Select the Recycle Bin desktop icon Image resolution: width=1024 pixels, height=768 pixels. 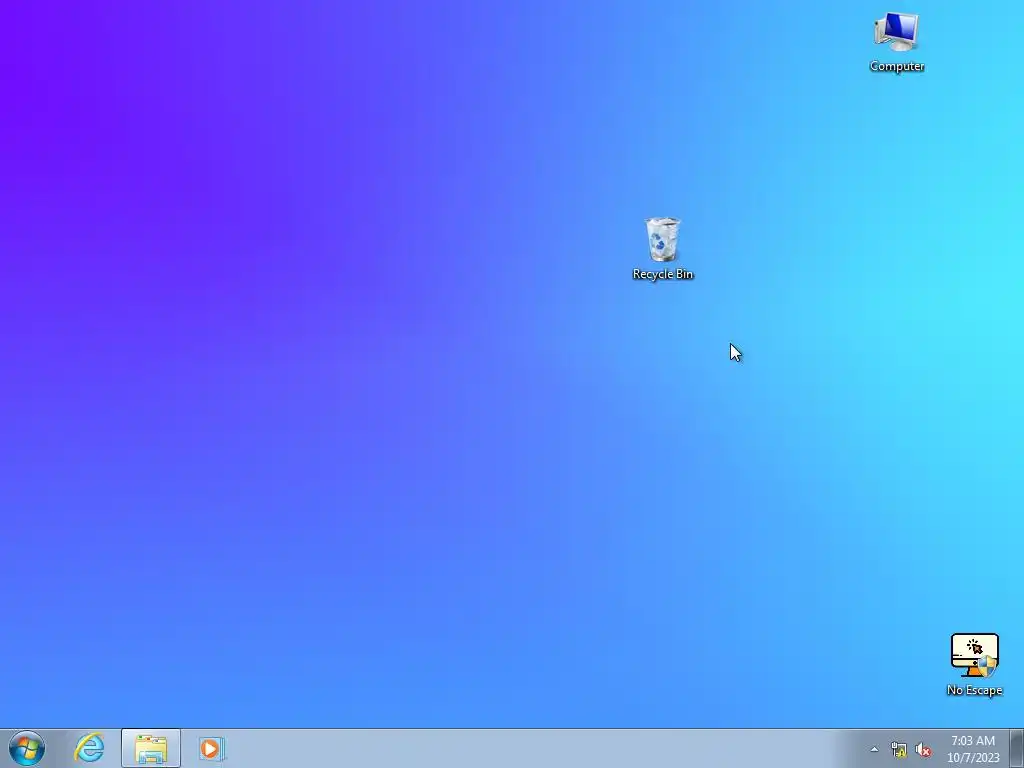point(663,249)
